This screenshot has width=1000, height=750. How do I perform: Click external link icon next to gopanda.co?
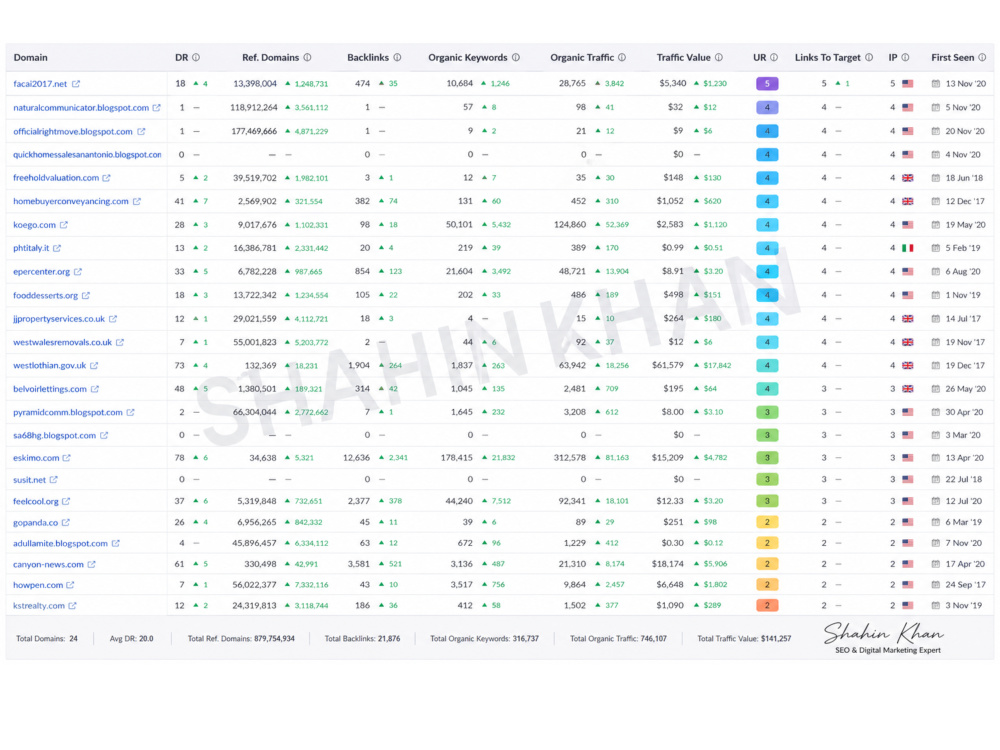tap(66, 522)
